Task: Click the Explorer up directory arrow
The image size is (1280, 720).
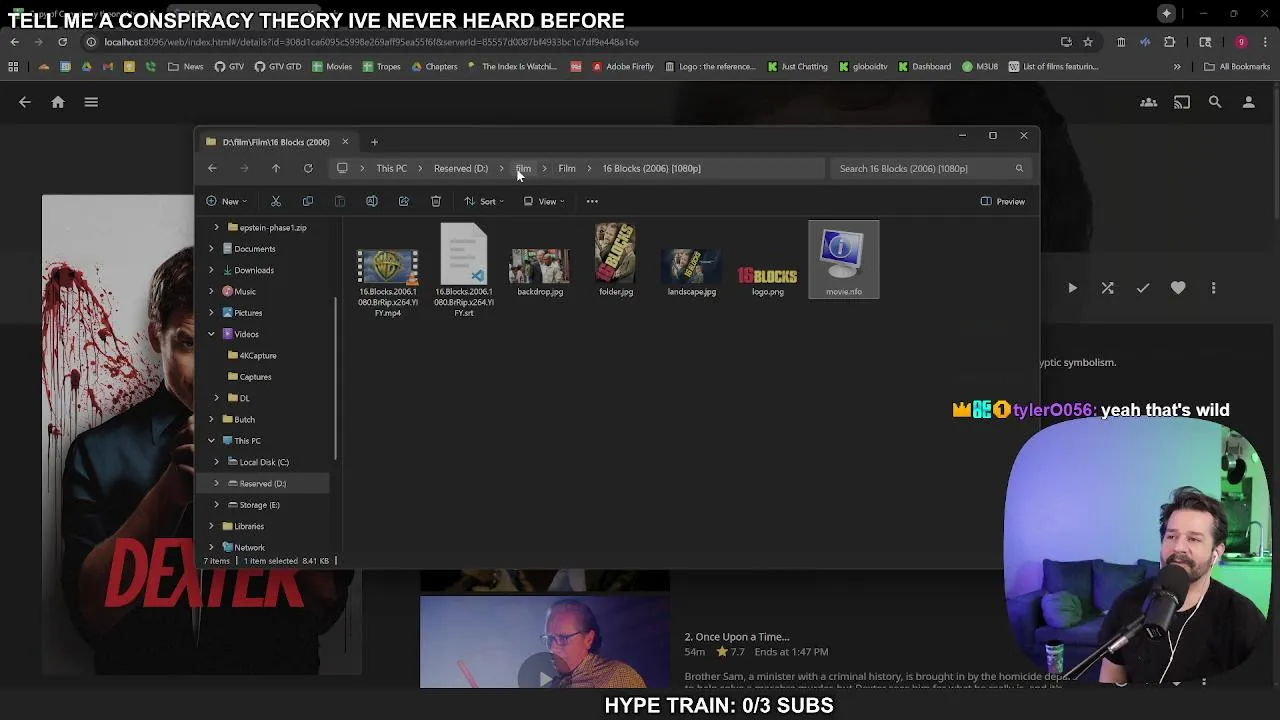Action: click(x=276, y=168)
